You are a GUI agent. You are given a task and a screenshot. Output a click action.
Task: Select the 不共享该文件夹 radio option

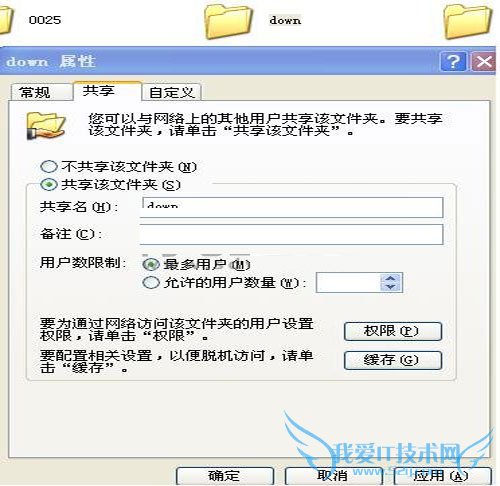tap(49, 166)
